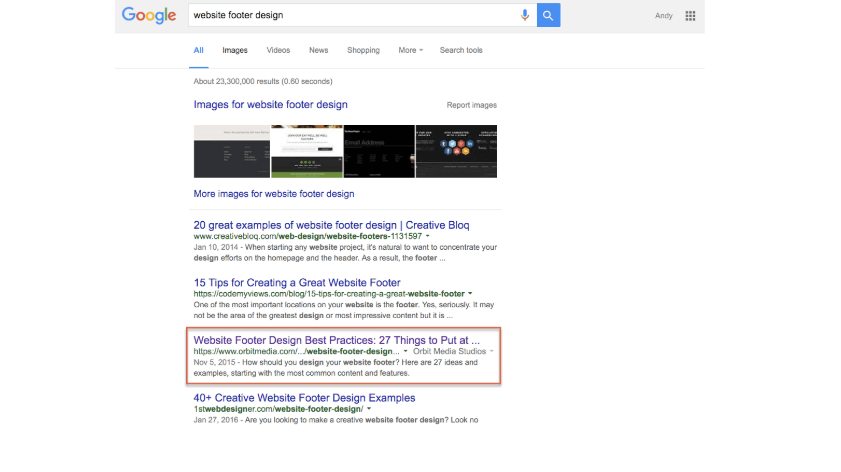
Task: Switch to the Images tab
Action: click(x=235, y=50)
